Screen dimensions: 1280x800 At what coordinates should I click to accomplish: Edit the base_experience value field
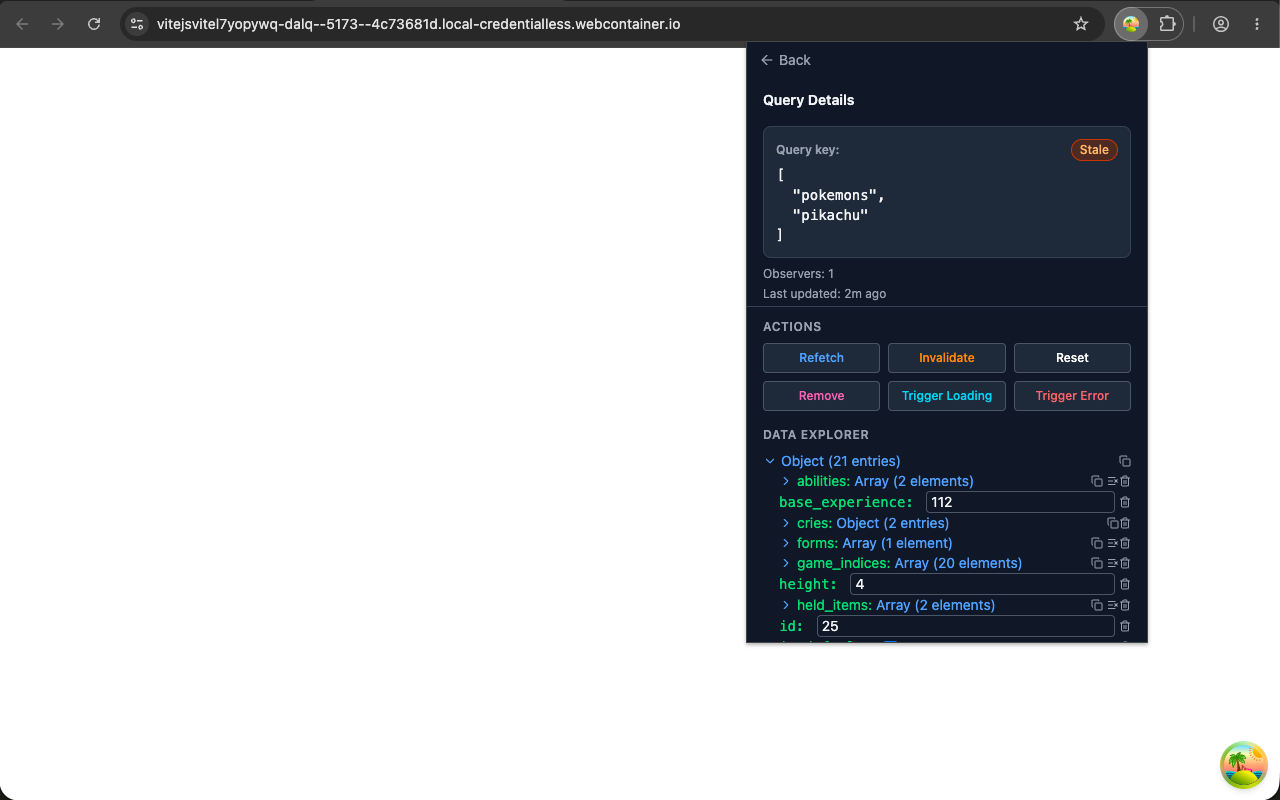[1020, 502]
